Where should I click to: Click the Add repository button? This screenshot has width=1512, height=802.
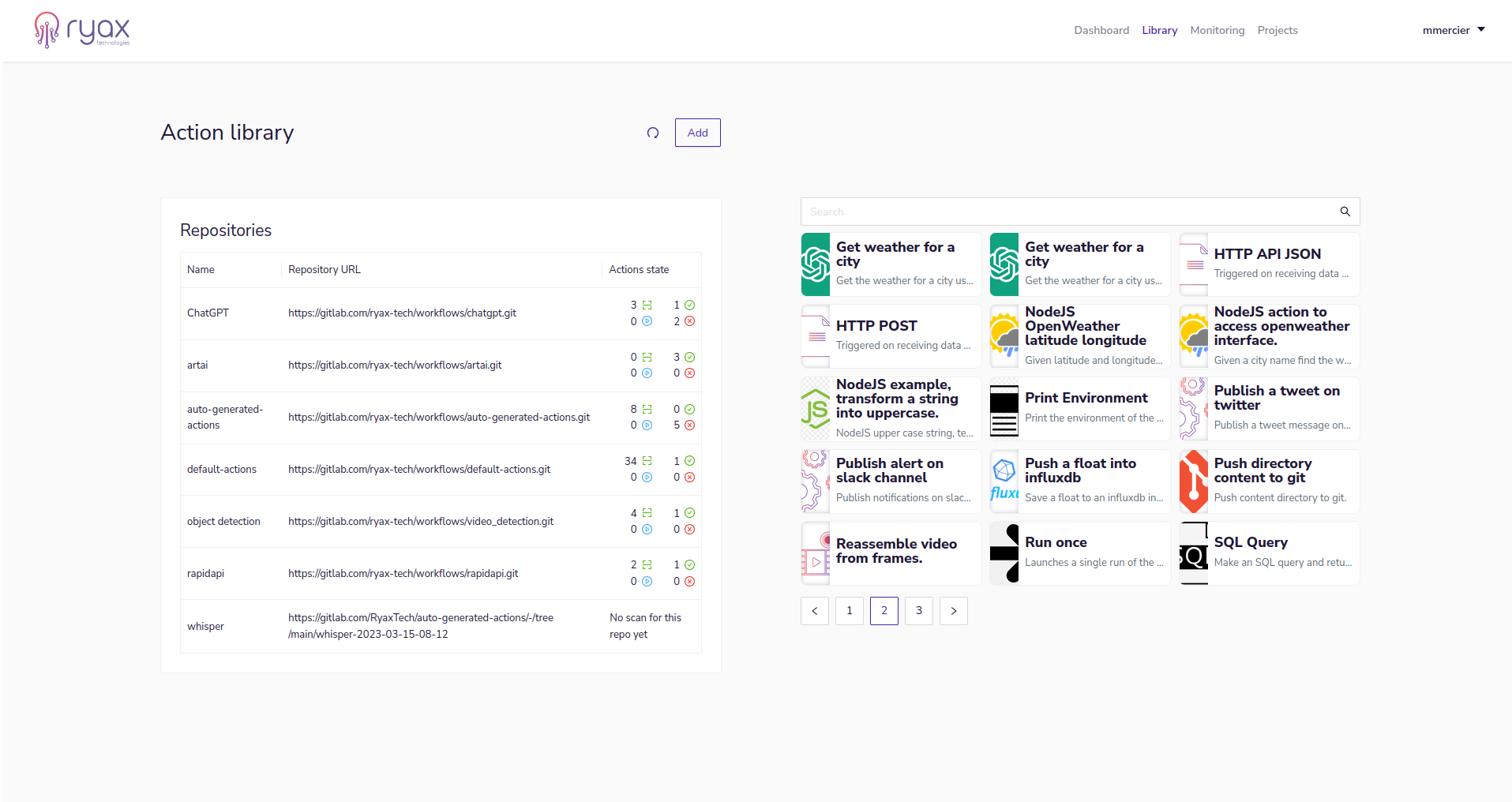698,133
